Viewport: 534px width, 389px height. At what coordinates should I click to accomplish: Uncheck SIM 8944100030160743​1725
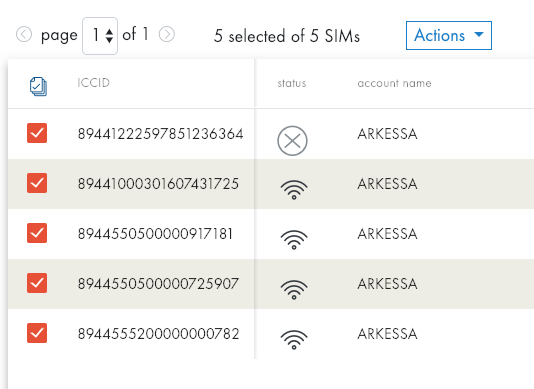[x=37, y=183]
